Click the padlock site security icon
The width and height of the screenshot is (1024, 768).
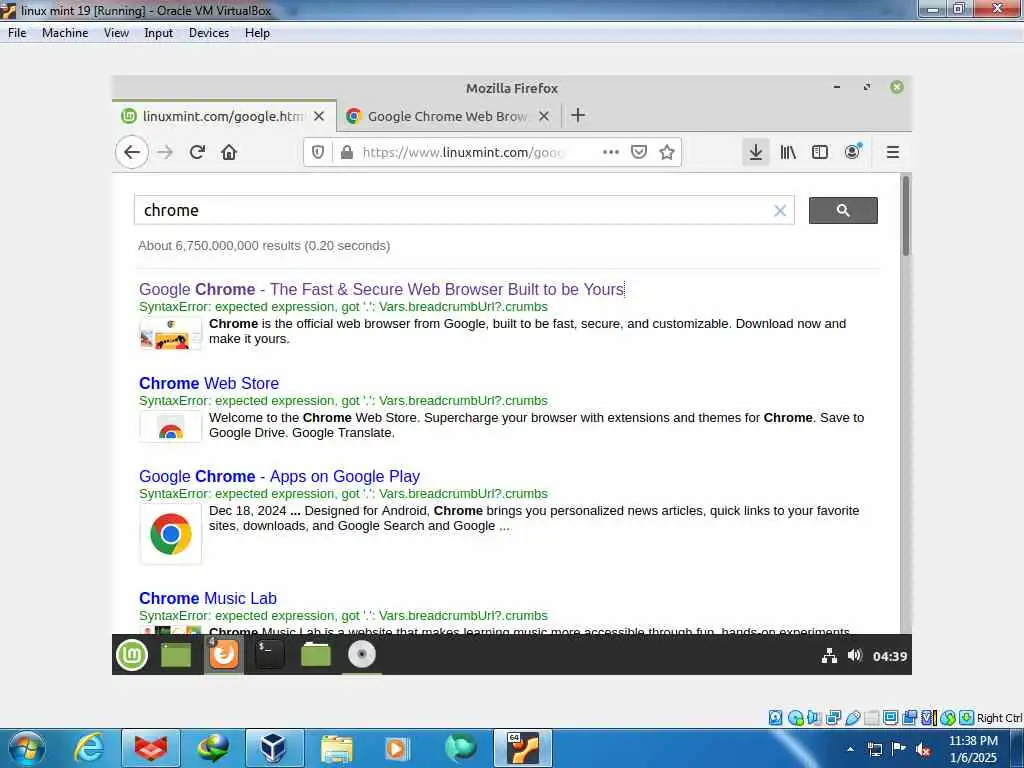347,152
